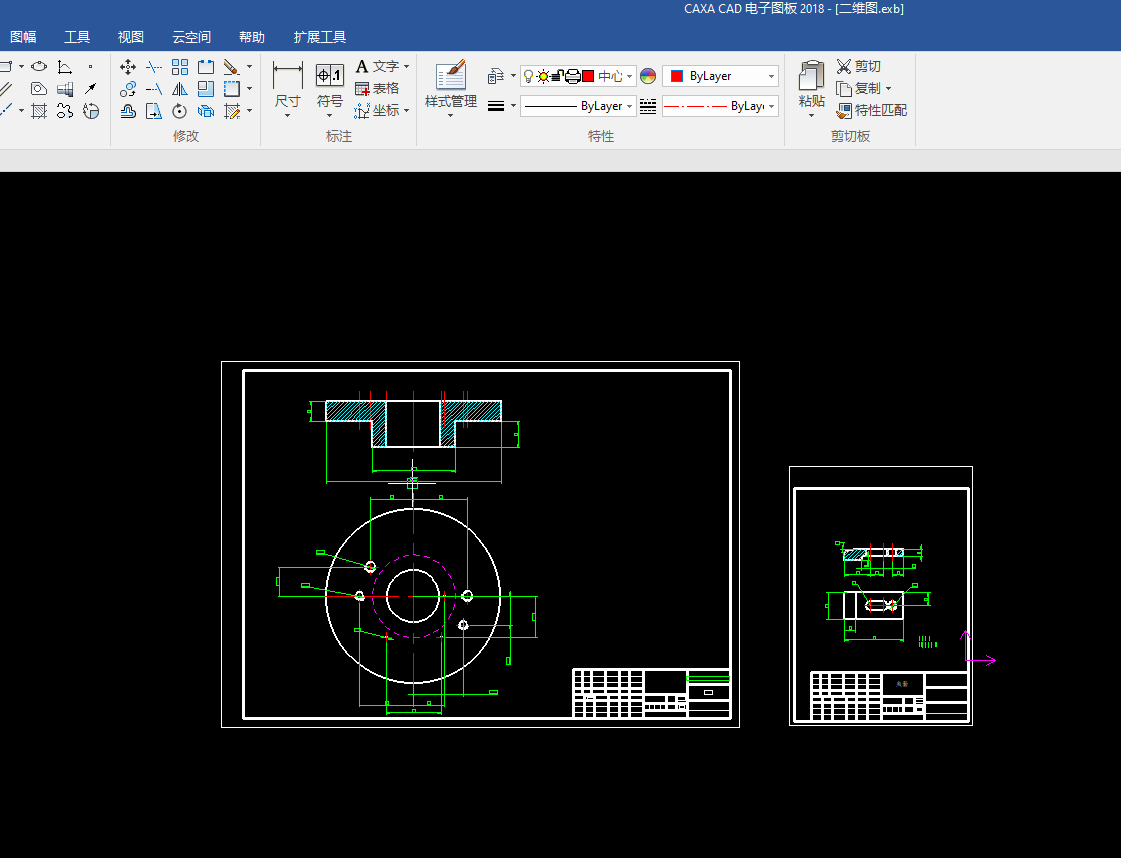1121x858 pixels.
Task: Open the Array tool with four squares
Action: [180, 67]
